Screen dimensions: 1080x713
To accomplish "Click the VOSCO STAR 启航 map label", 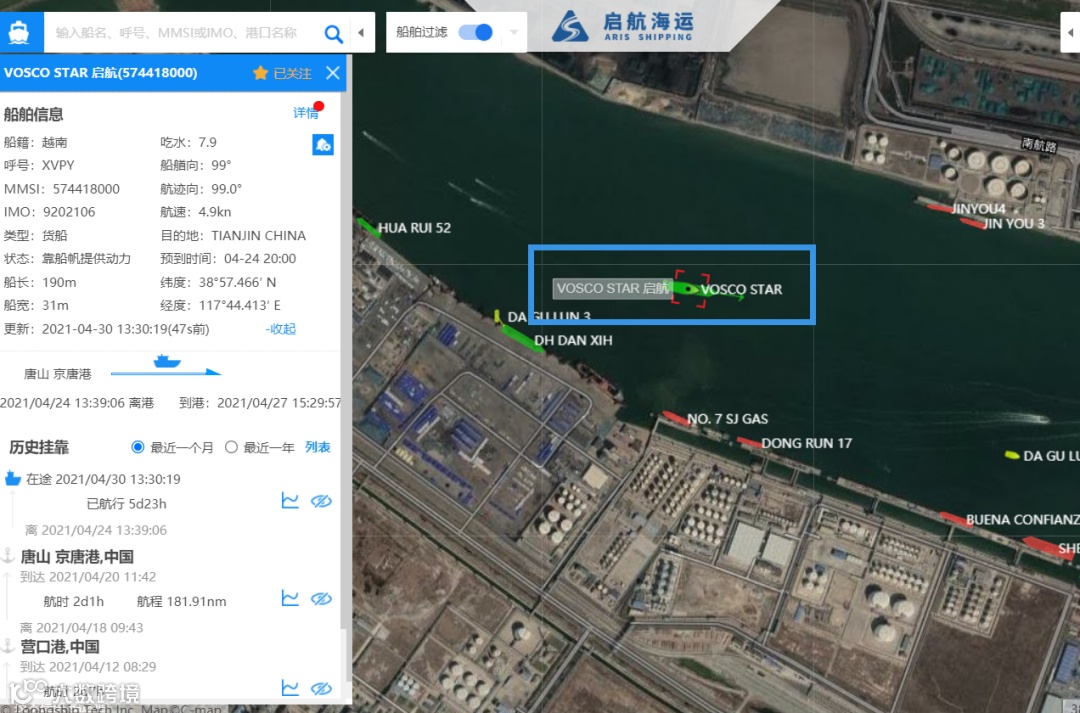I will 612,288.
